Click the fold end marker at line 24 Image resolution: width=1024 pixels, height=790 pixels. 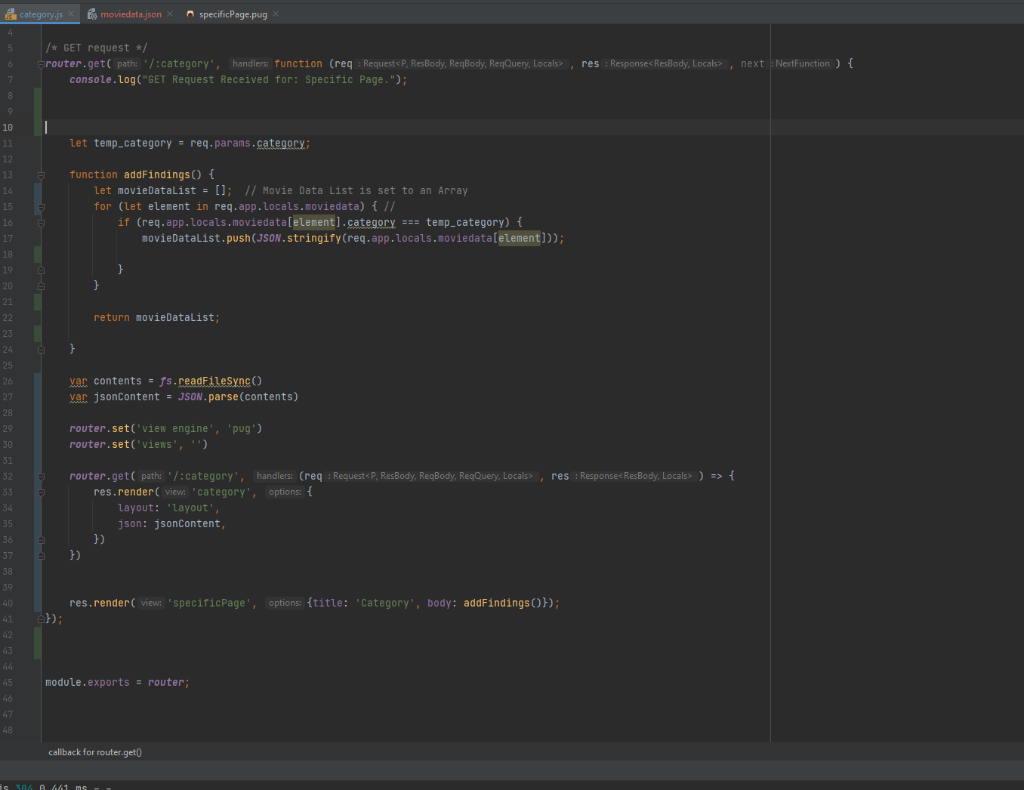pos(41,350)
